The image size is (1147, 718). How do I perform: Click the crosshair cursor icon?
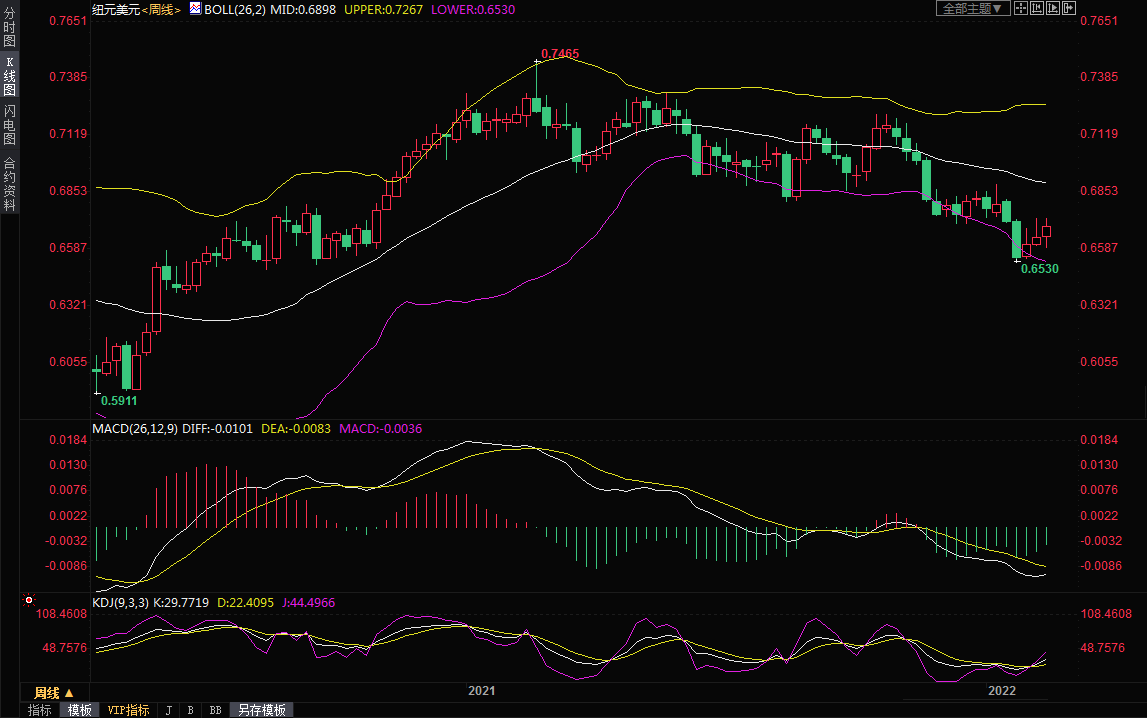pyautogui.click(x=1020, y=8)
